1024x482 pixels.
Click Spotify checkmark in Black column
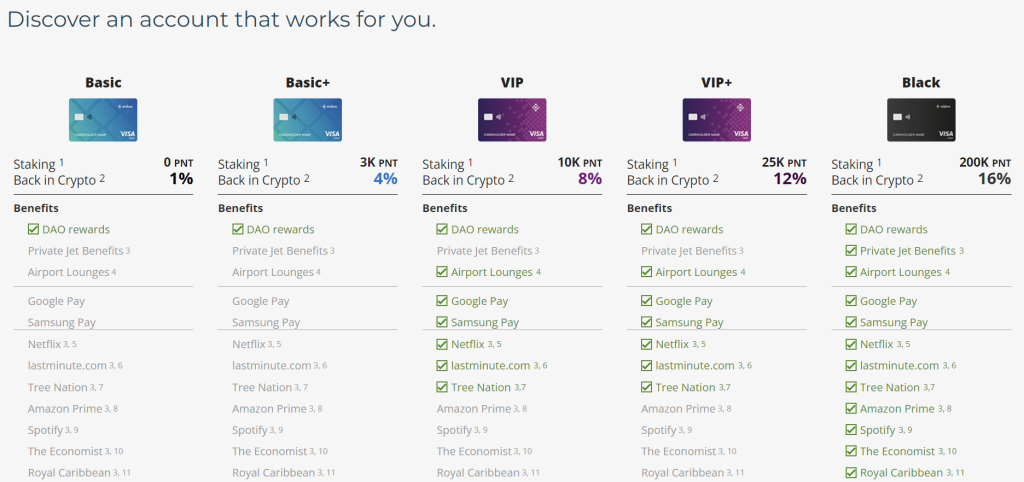point(852,430)
